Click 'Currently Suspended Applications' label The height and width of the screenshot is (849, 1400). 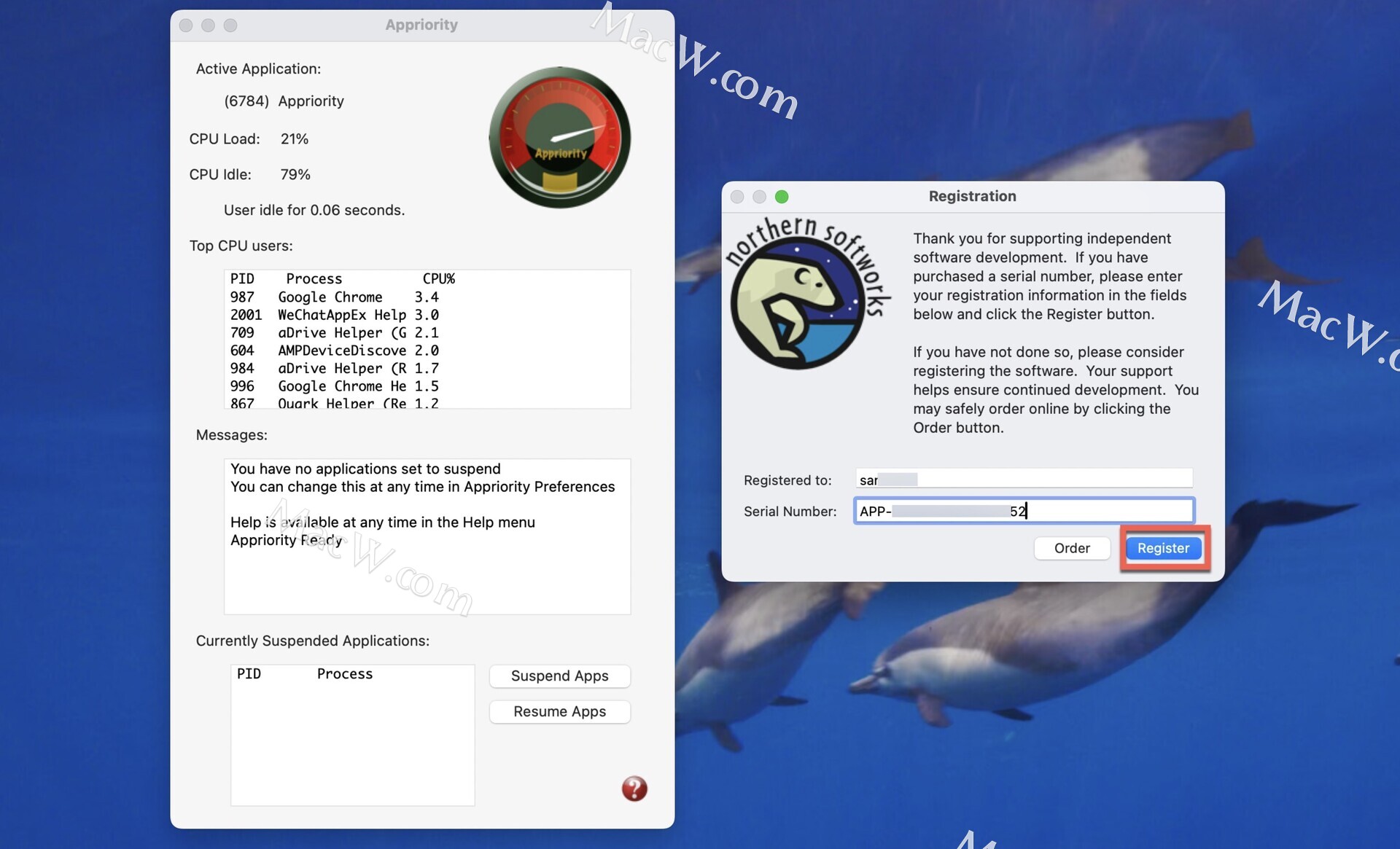coord(312,641)
